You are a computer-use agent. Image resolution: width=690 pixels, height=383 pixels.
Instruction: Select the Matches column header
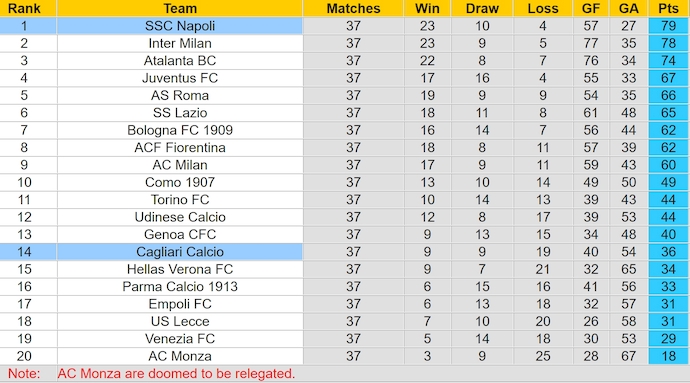pos(353,8)
